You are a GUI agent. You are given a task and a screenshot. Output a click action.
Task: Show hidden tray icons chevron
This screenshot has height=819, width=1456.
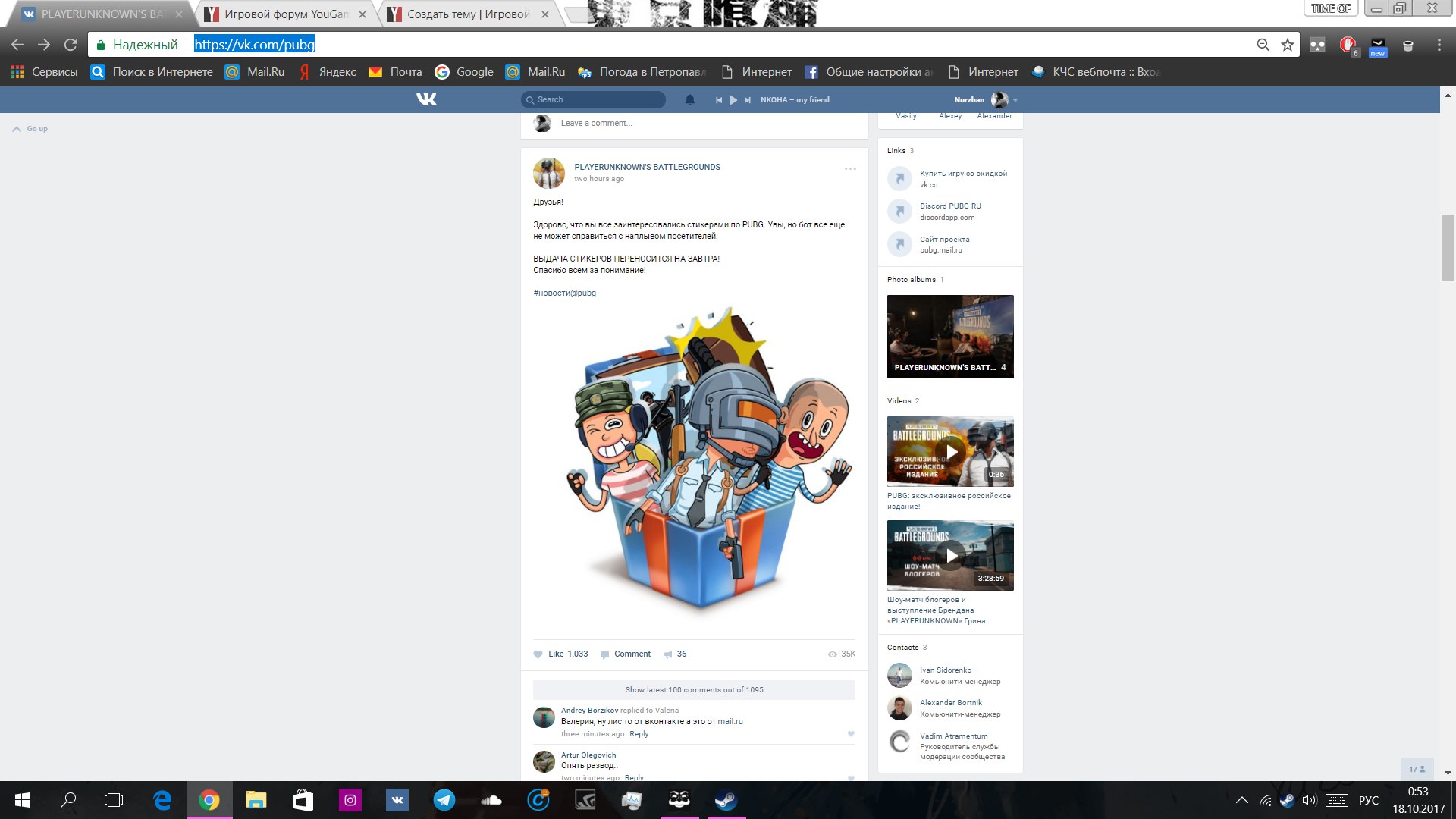[x=1241, y=800]
